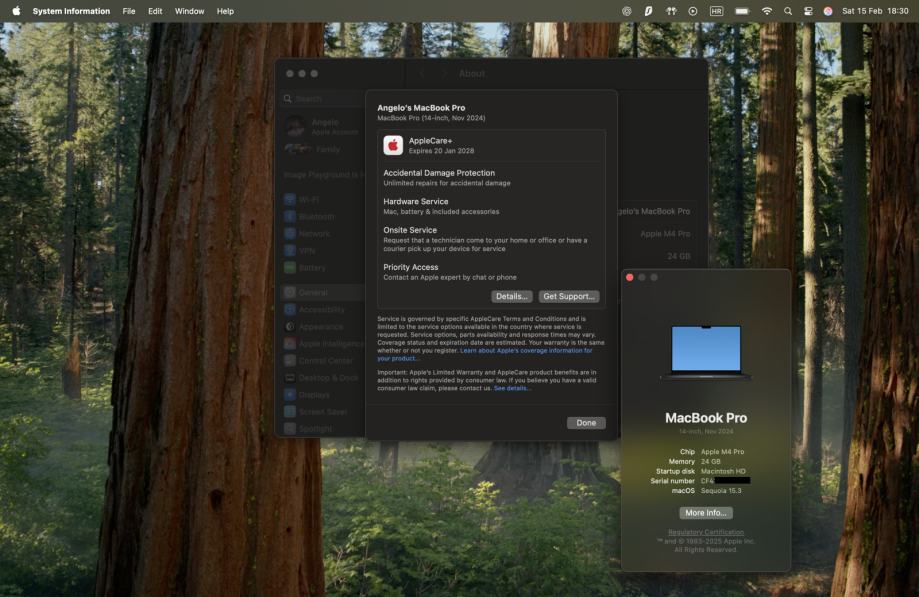This screenshot has width=919, height=597.
Task: Click the Siri menu bar icon
Action: (x=828, y=11)
